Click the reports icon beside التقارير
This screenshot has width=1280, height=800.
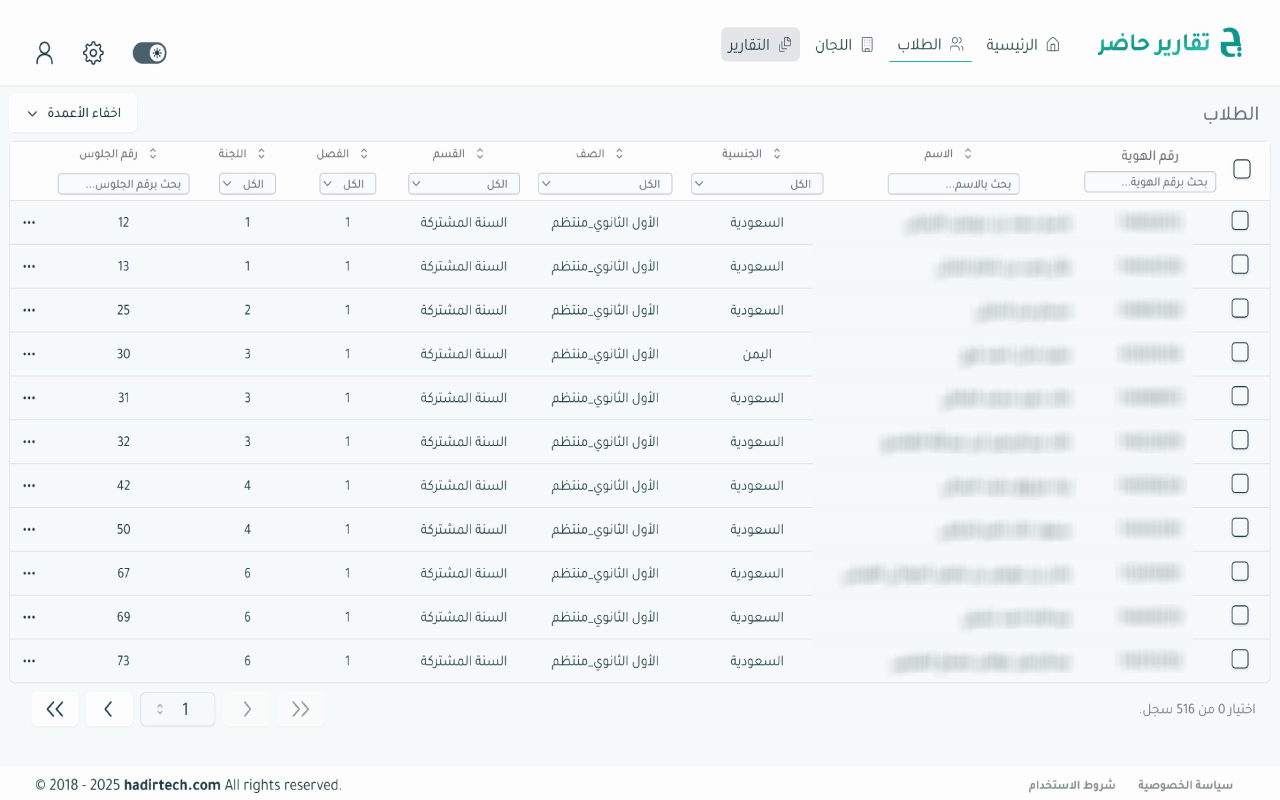point(786,44)
